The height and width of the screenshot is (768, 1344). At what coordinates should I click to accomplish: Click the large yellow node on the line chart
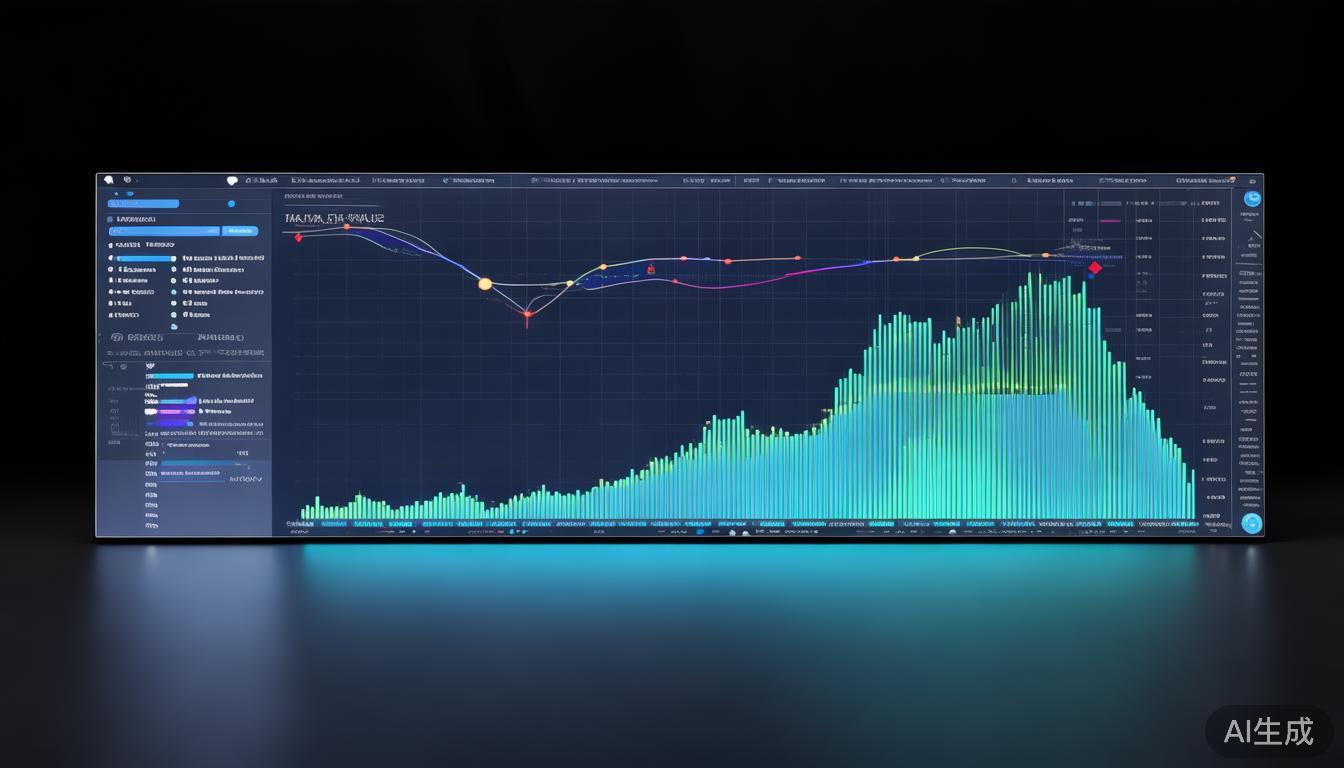[485, 284]
